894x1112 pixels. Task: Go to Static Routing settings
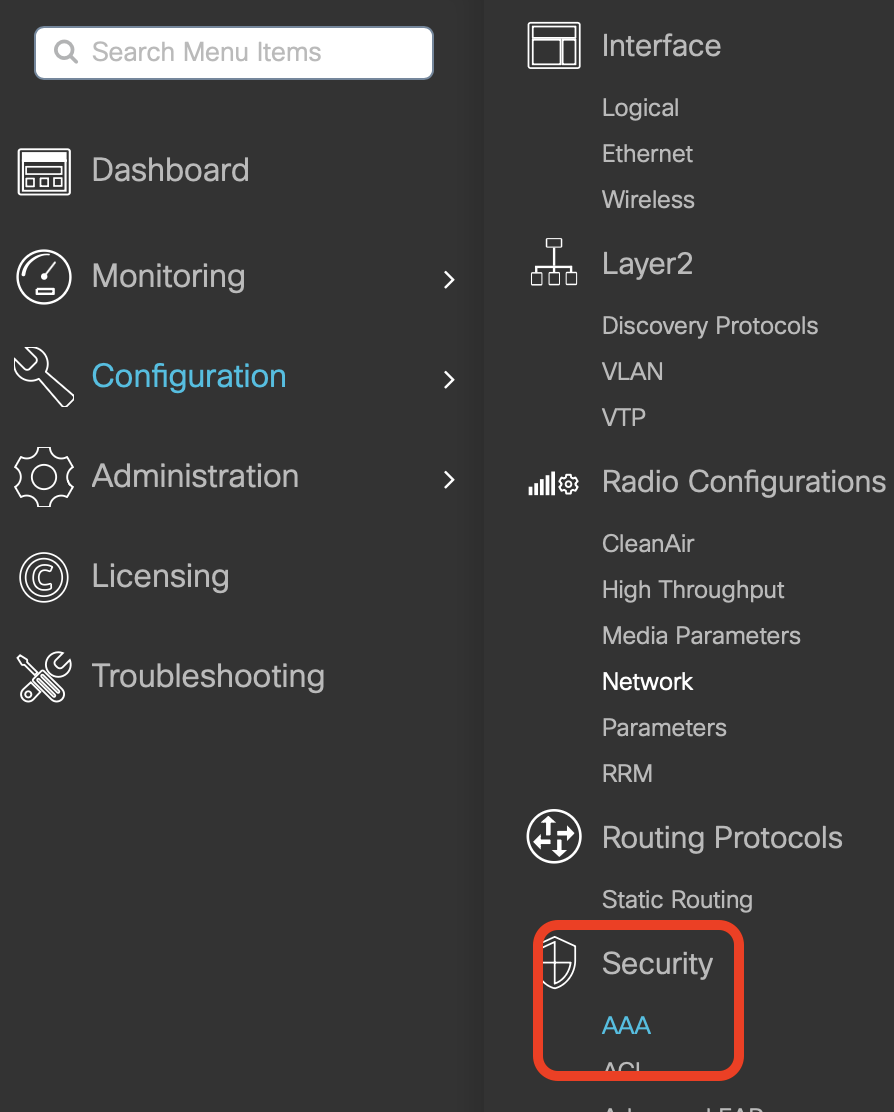coord(677,900)
